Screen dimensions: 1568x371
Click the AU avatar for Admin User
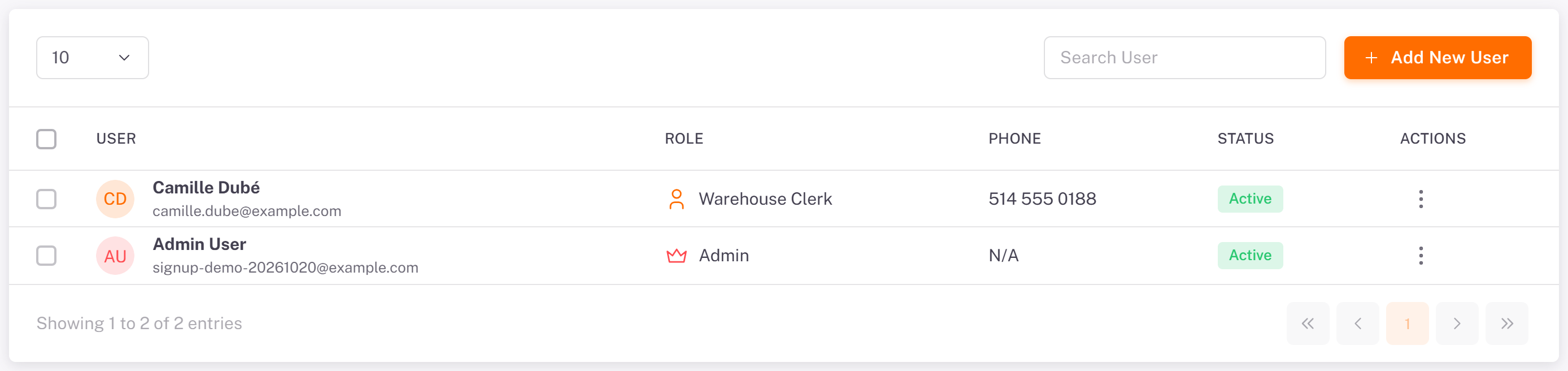point(115,255)
